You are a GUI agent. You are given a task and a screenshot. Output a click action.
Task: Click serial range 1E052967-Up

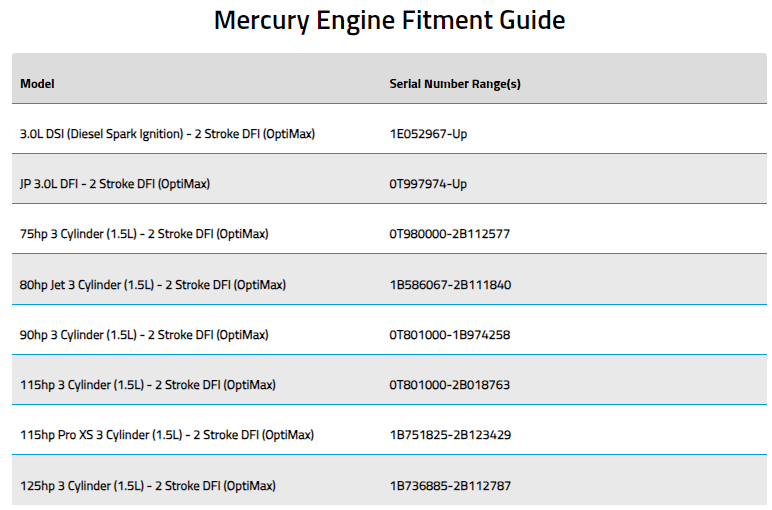(428, 134)
